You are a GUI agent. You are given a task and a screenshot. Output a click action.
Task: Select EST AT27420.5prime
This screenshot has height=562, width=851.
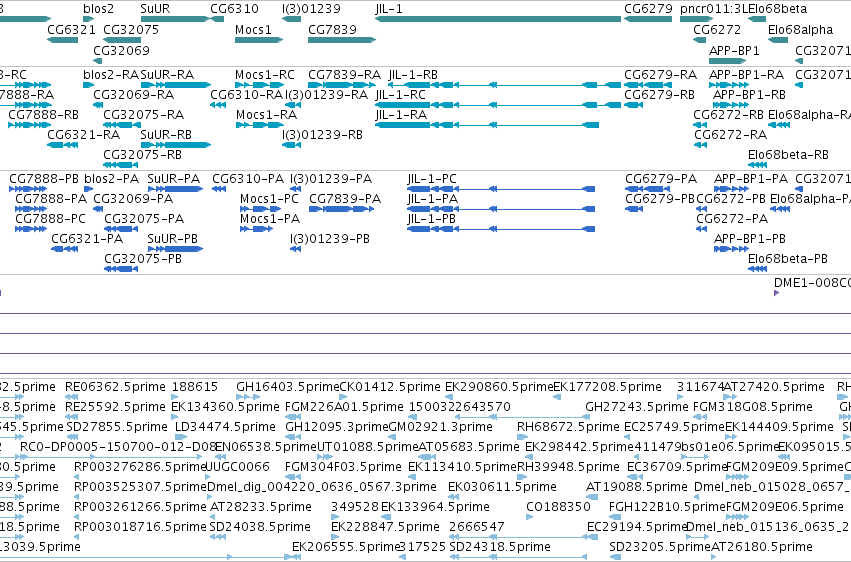774,387
